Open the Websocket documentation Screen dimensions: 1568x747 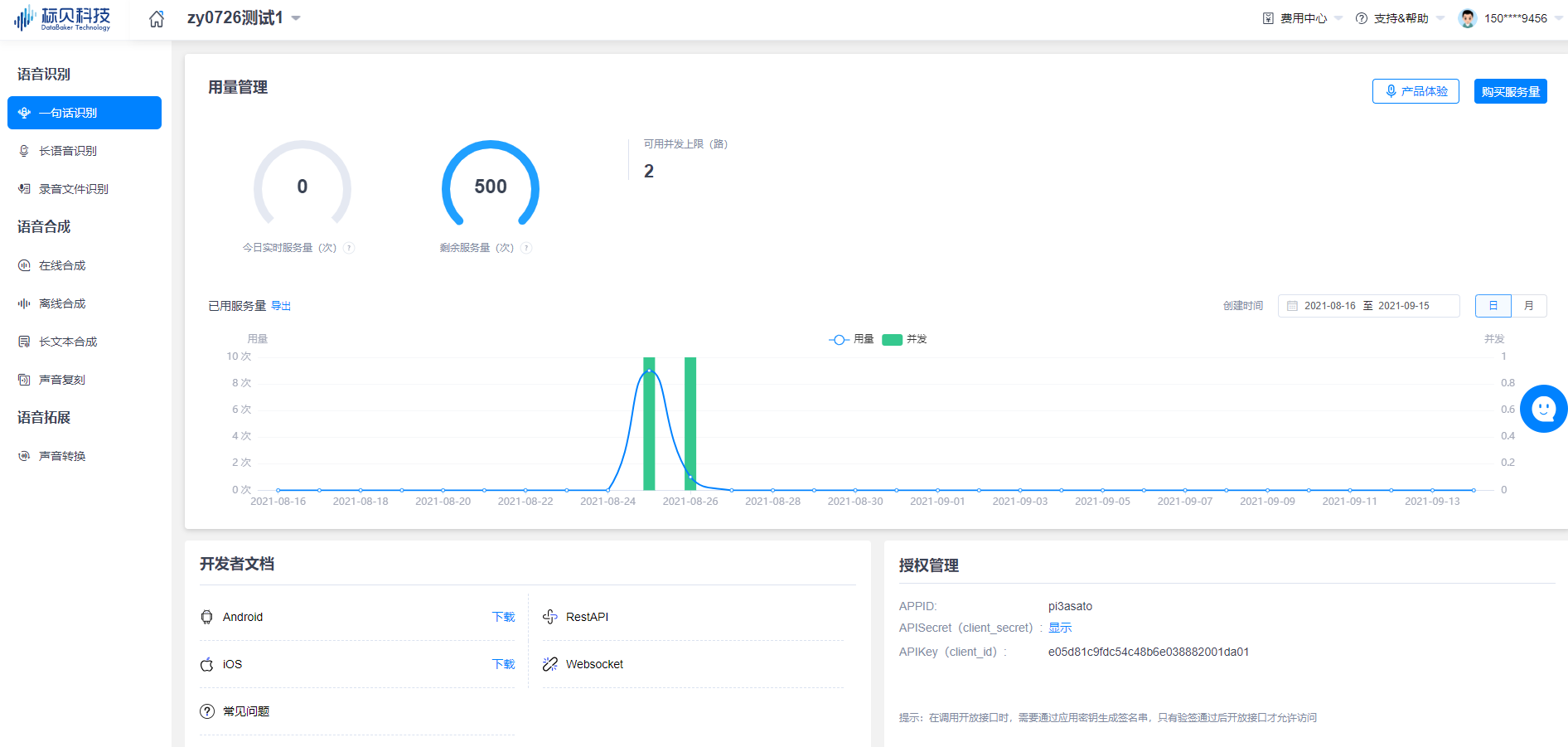pyautogui.click(x=594, y=664)
